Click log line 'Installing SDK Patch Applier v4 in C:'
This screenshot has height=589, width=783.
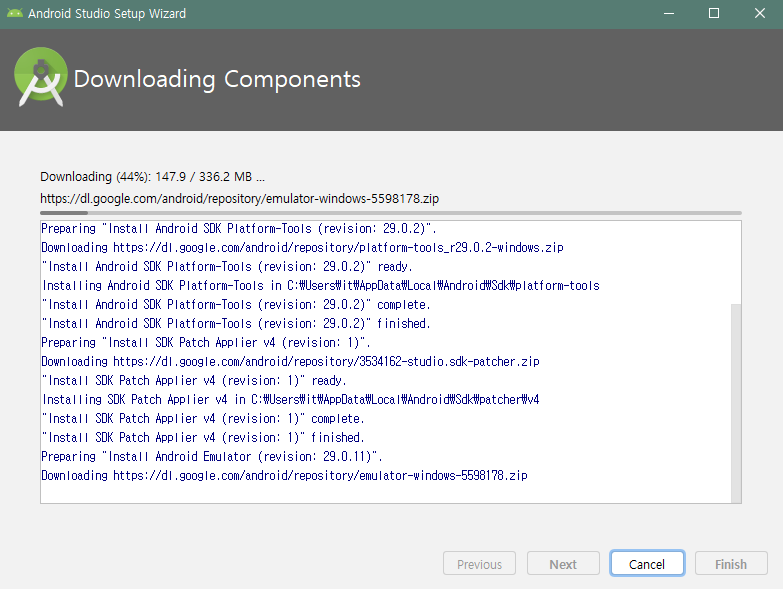(x=291, y=399)
